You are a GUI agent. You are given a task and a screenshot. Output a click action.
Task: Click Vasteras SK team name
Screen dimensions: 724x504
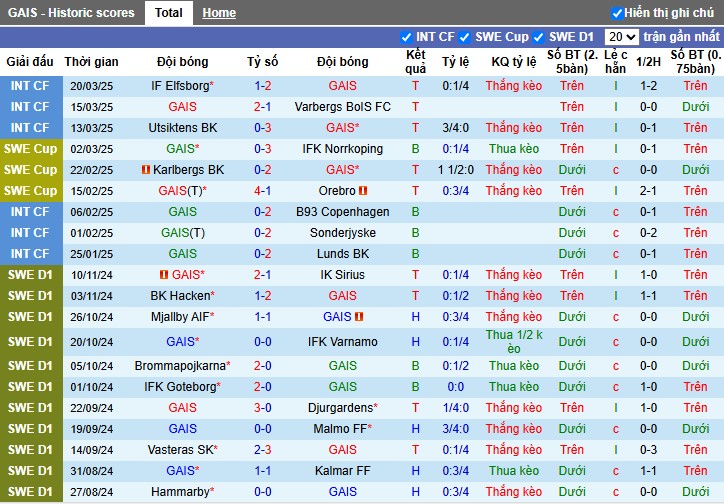click(181, 450)
